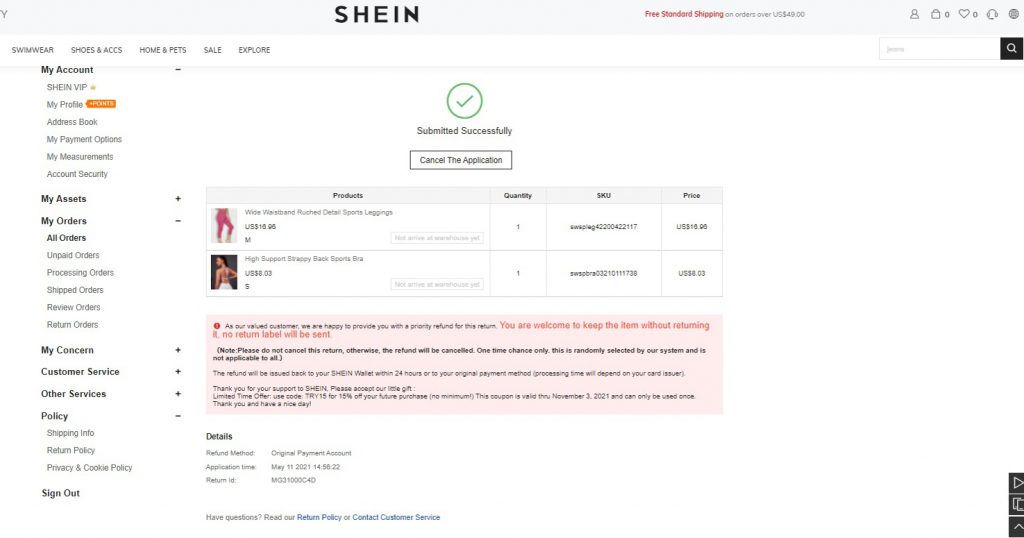Open the globe language selector icon
1024x538 pixels.
tap(1014, 14)
